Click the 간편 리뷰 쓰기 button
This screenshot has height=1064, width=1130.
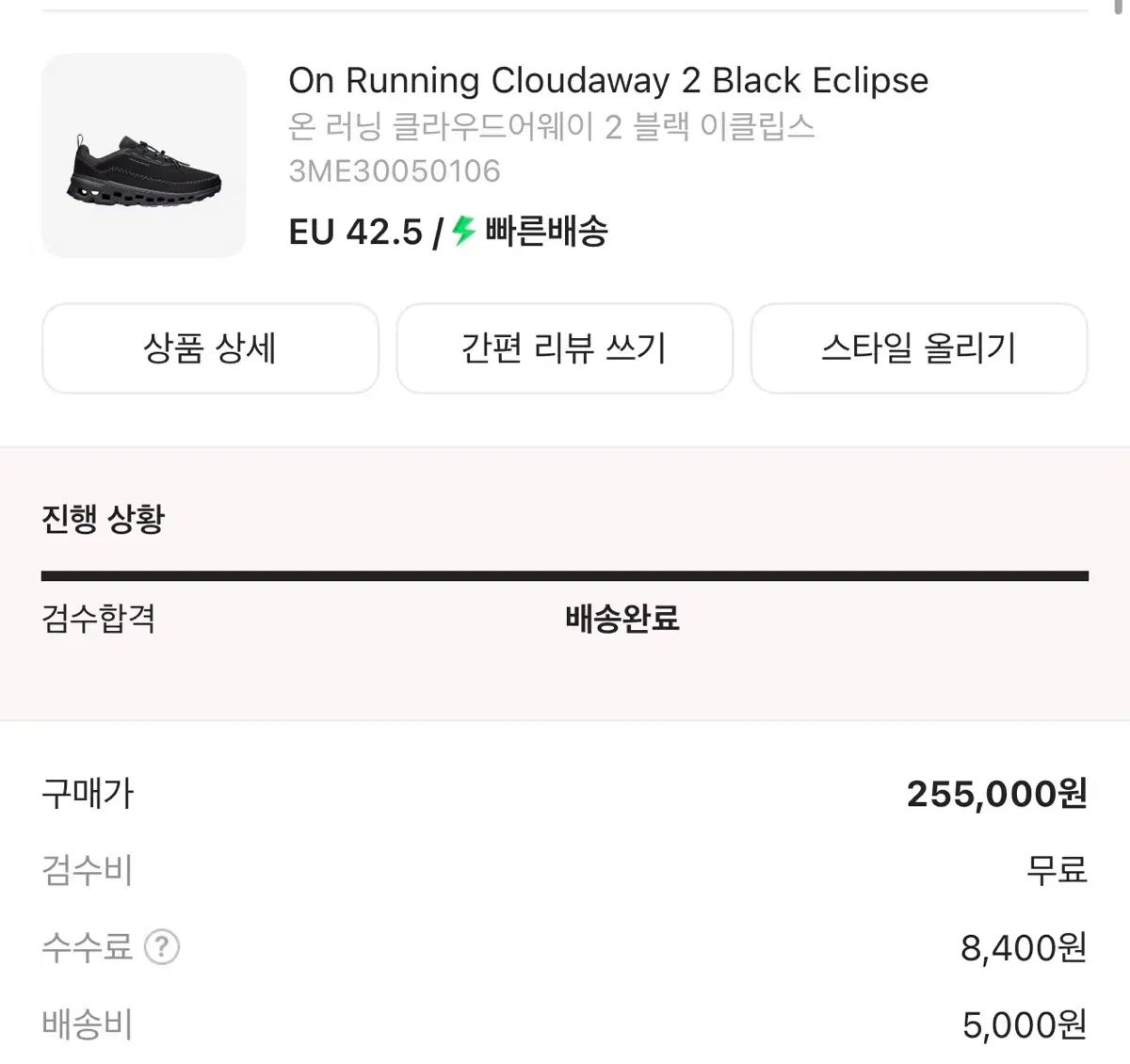click(564, 348)
